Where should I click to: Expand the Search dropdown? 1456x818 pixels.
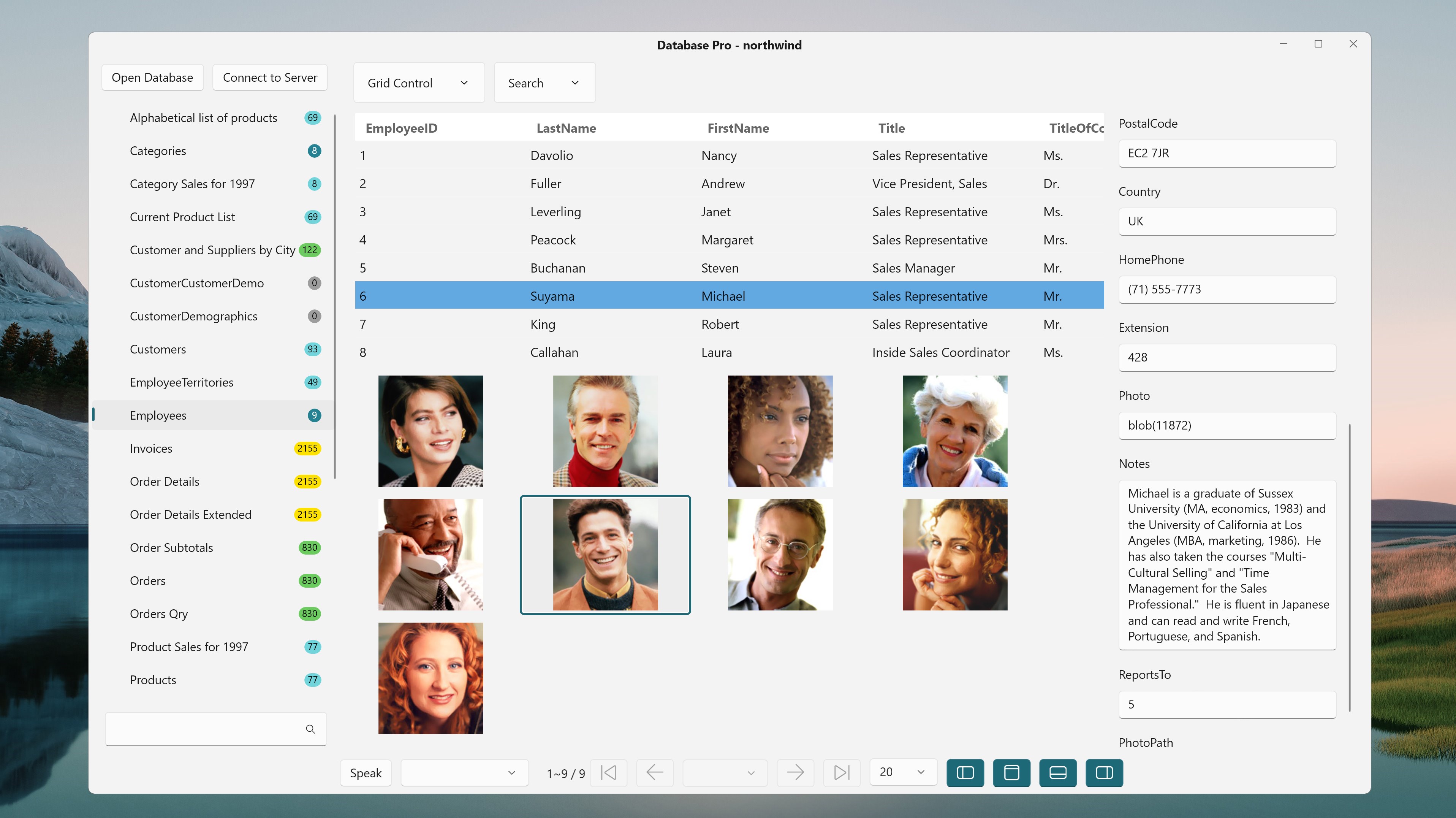click(x=544, y=83)
